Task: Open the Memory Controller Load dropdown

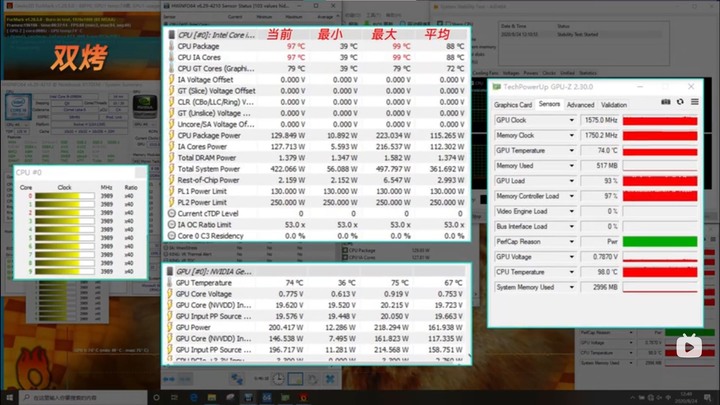Action: pyautogui.click(x=571, y=196)
